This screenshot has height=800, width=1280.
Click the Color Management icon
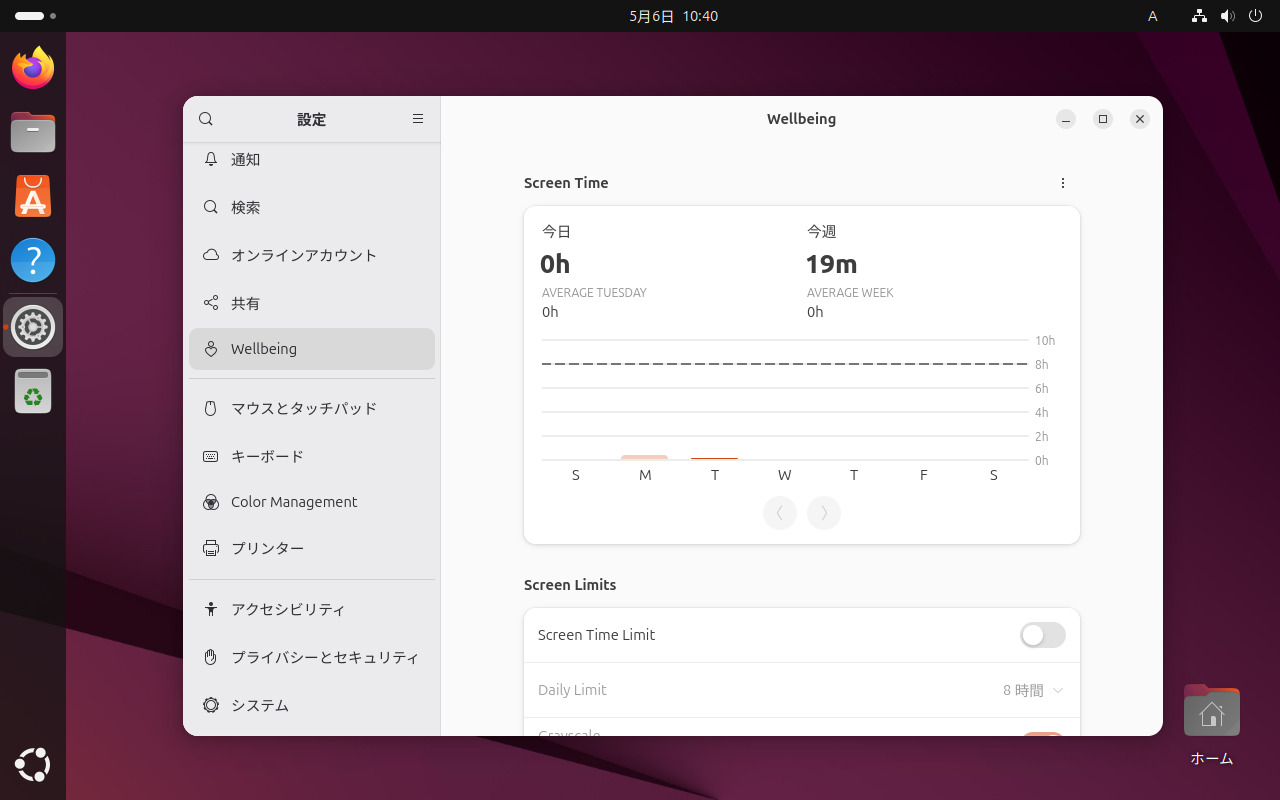point(211,502)
